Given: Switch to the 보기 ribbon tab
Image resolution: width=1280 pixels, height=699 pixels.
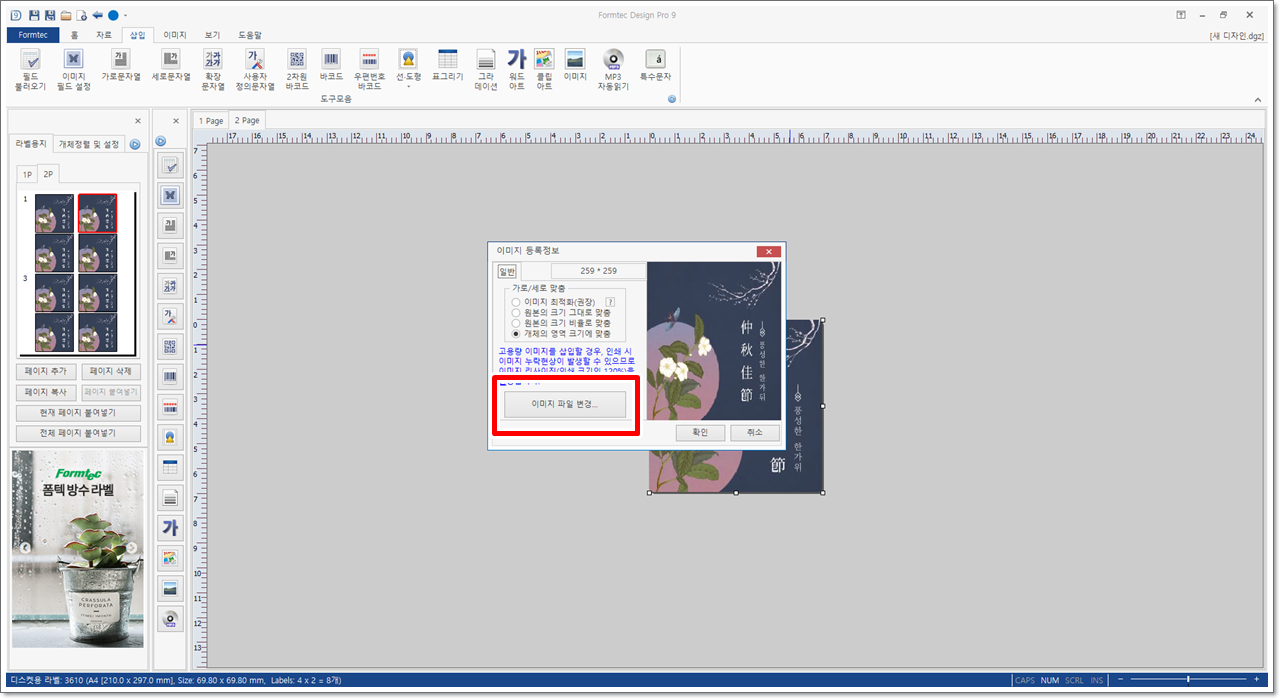Looking at the screenshot, I should pyautogui.click(x=212, y=35).
